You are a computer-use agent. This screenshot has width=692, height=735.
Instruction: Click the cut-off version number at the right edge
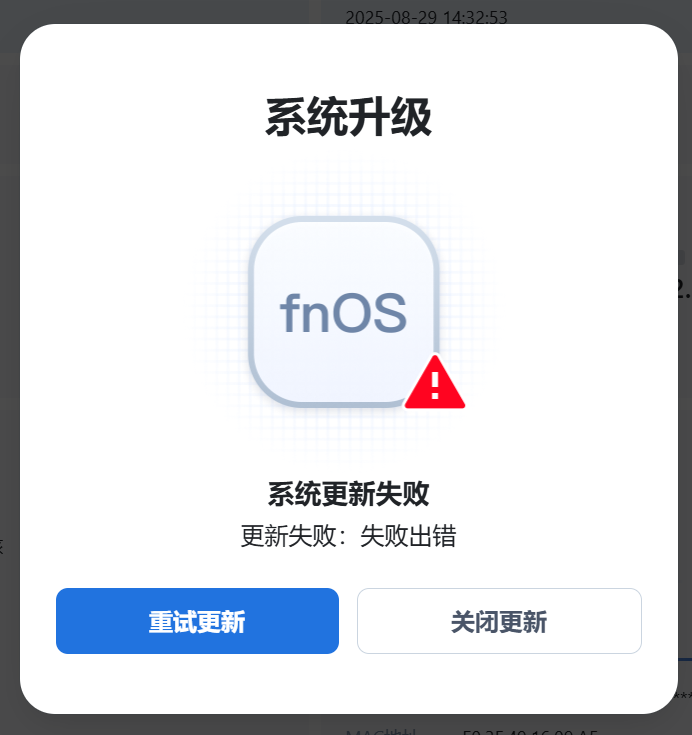pyautogui.click(x=684, y=288)
